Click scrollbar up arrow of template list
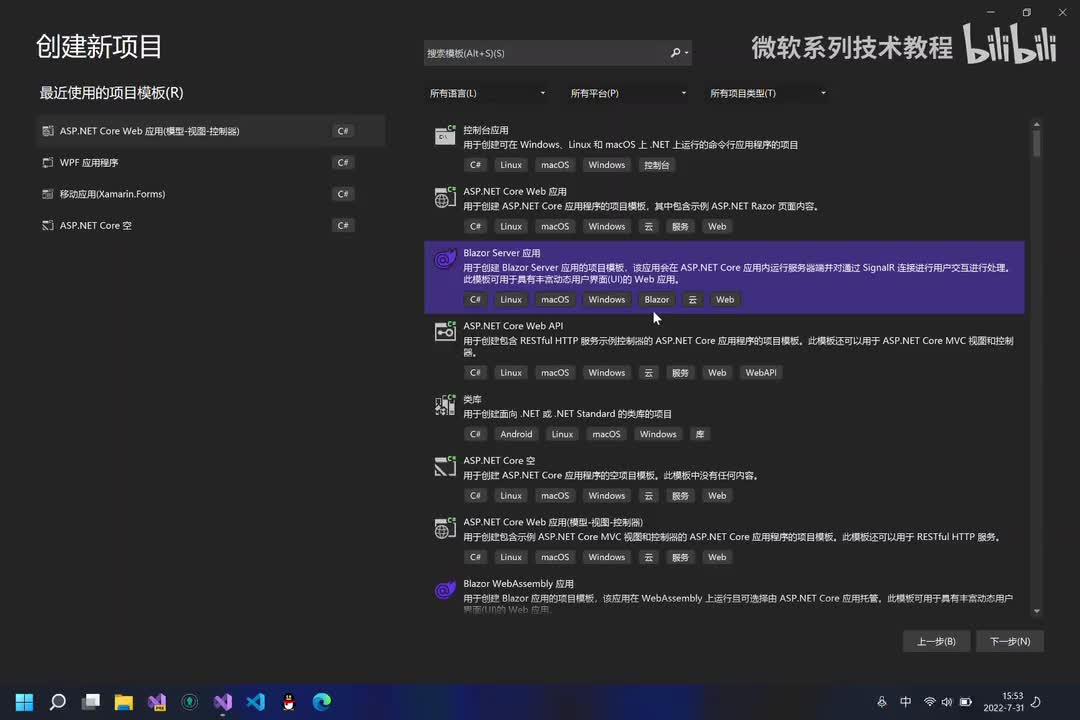This screenshot has height=720, width=1080. pyautogui.click(x=1037, y=125)
